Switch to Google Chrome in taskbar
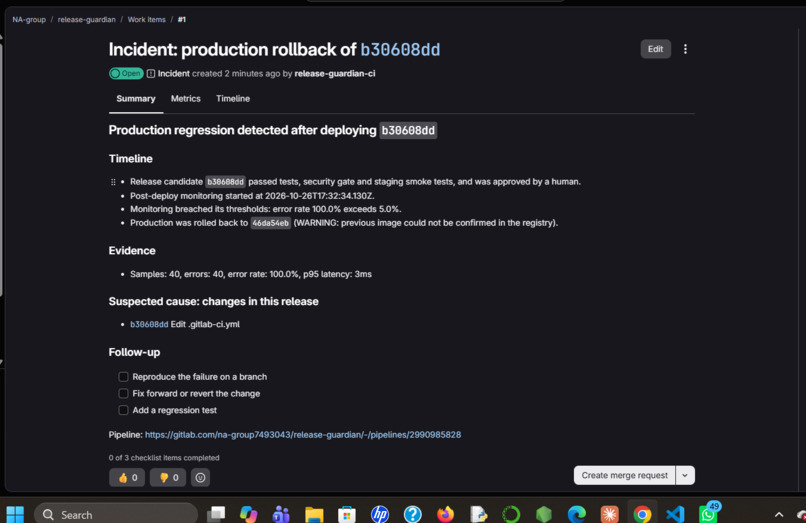This screenshot has width=806, height=523. pos(643,514)
